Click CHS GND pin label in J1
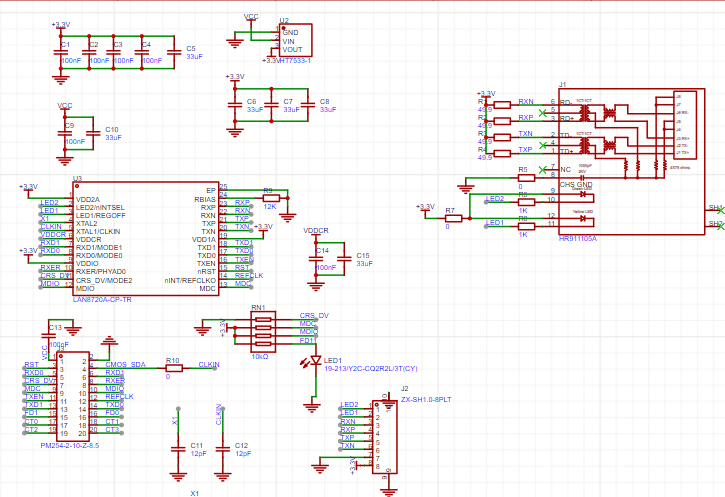The image size is (725, 497). (x=576, y=184)
